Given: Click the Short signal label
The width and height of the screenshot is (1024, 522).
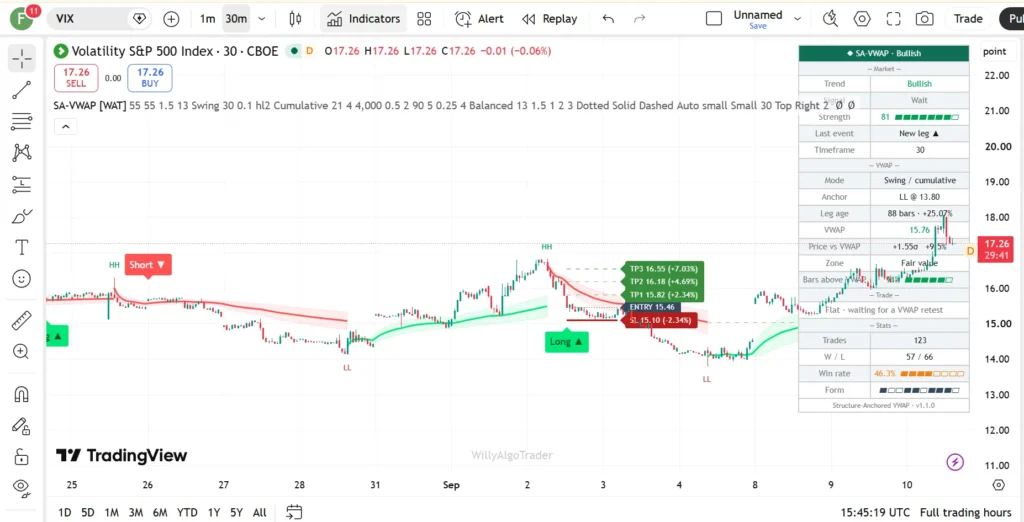Looking at the screenshot, I should (x=148, y=265).
